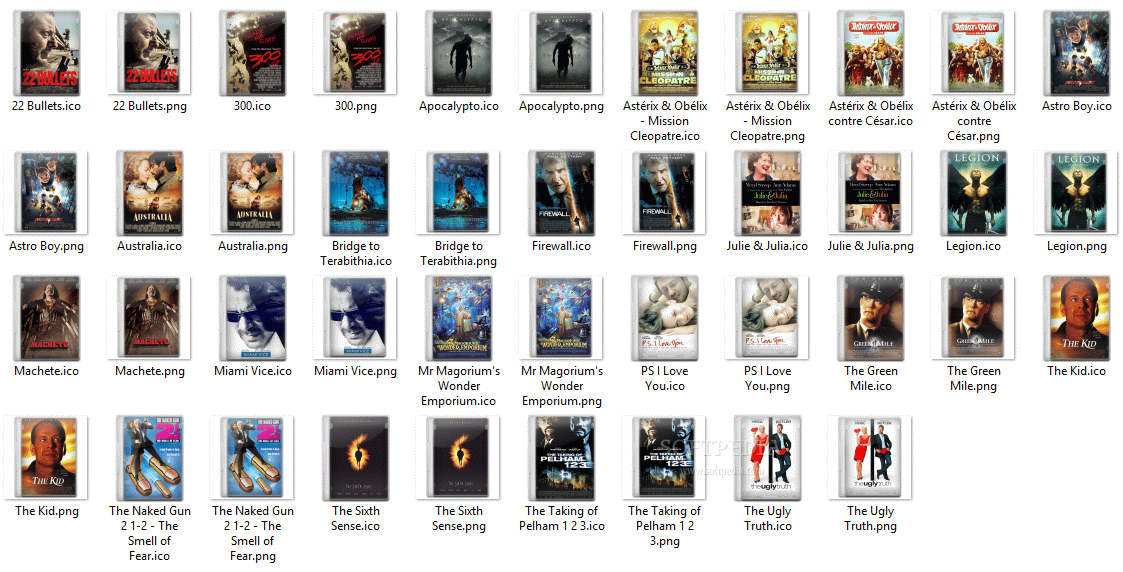
Task: Click the file name "Apocalypto.png"
Action: tap(562, 107)
